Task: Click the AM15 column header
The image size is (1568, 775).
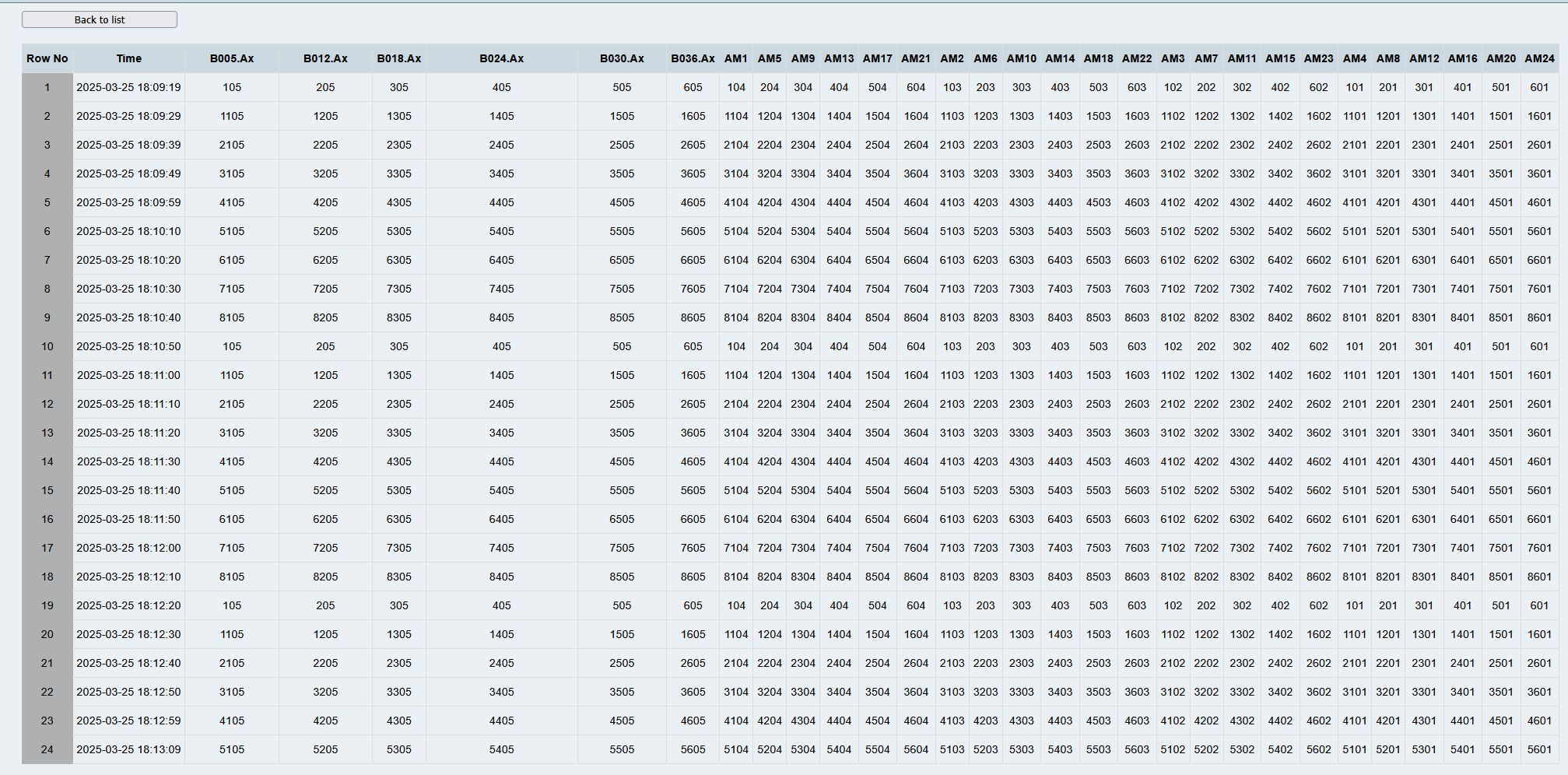Action: click(1280, 58)
